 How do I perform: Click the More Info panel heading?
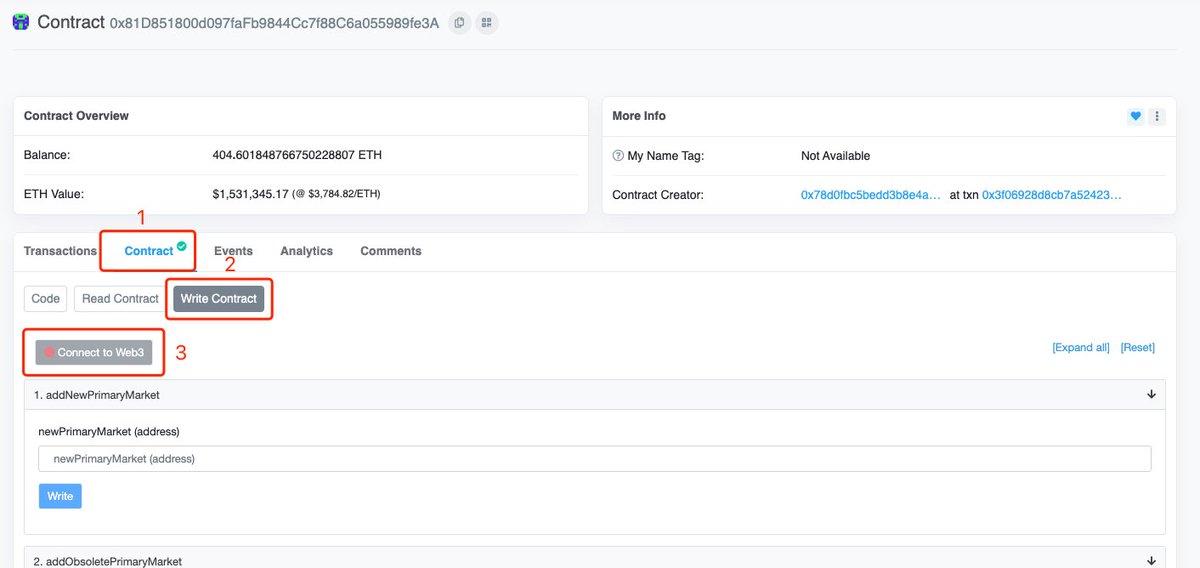tap(639, 116)
